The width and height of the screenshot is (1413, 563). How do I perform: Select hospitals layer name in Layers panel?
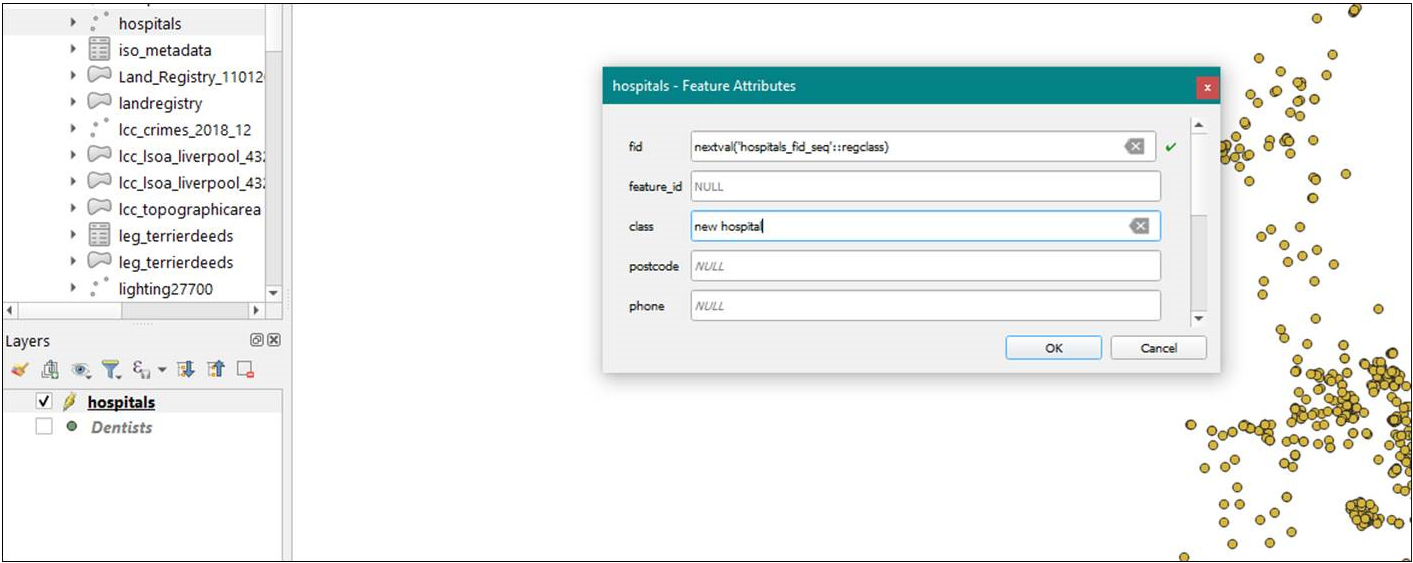[x=121, y=402]
